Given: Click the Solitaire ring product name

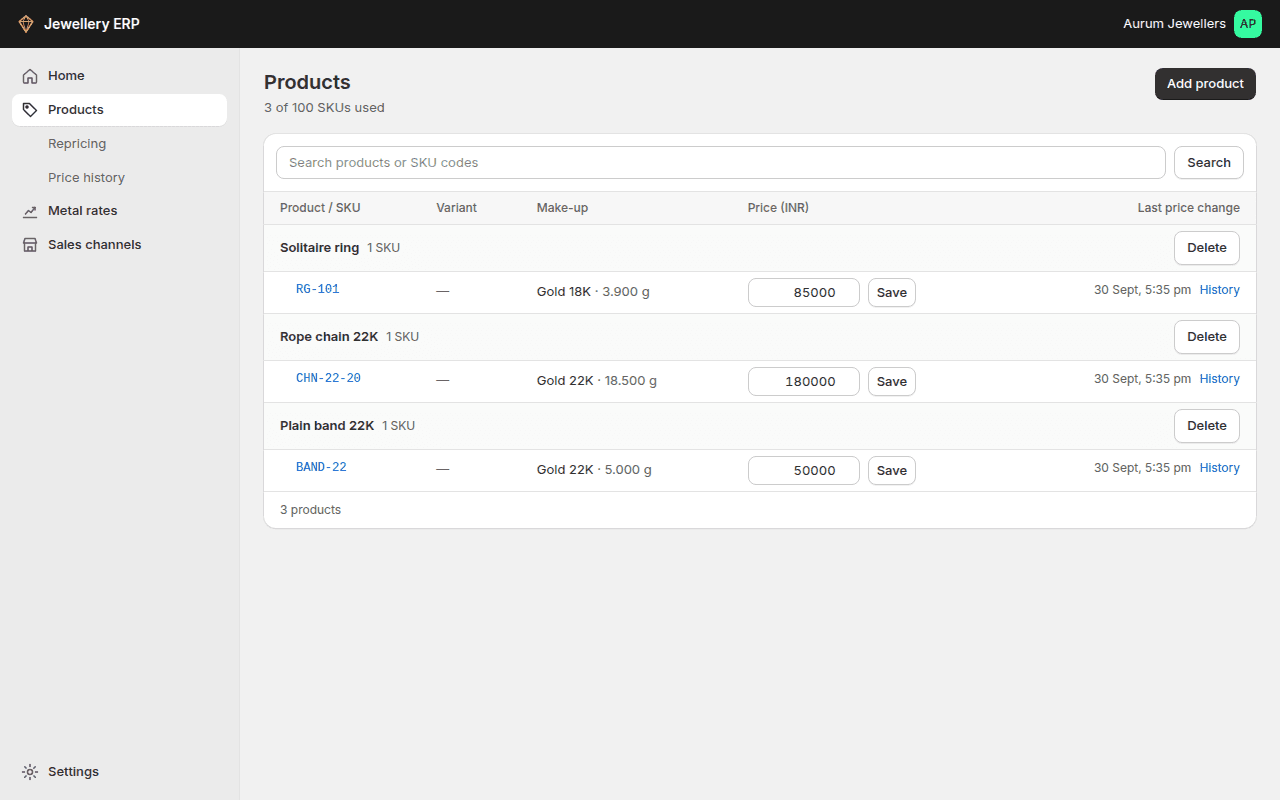Looking at the screenshot, I should pyautogui.click(x=319, y=248).
